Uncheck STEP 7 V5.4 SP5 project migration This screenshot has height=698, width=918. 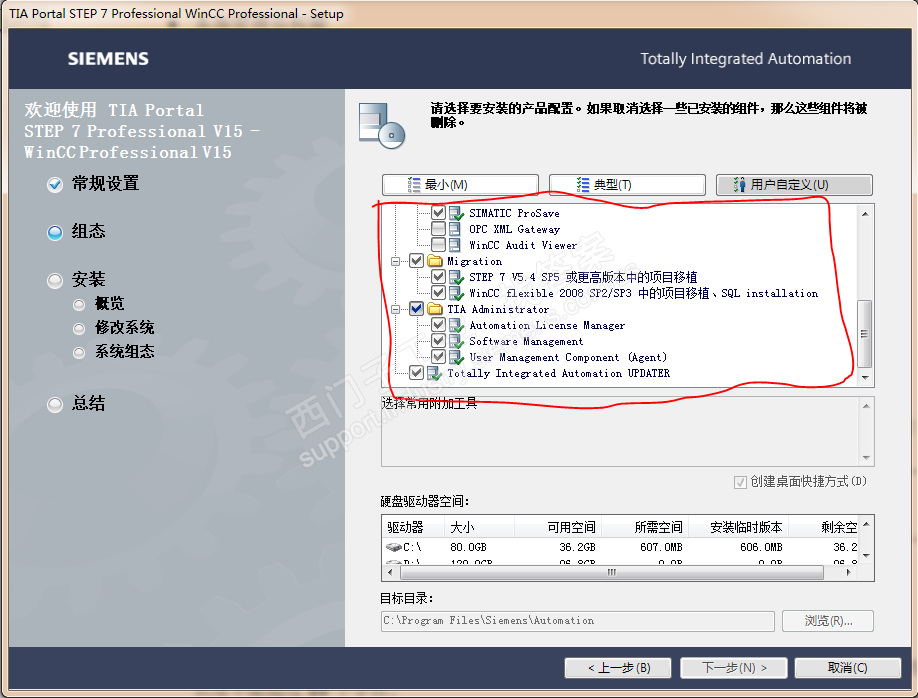439,276
